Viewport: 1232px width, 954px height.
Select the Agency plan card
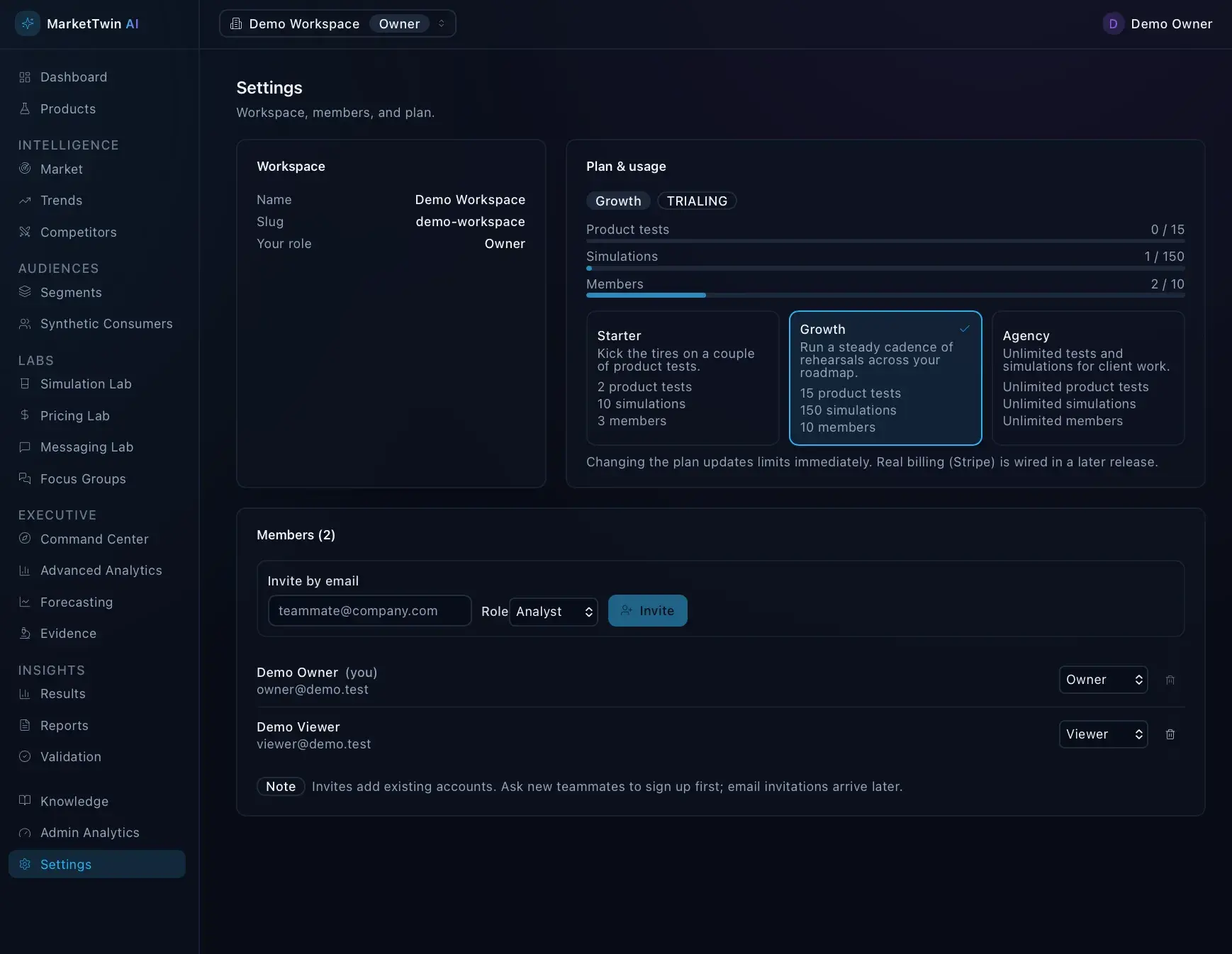click(1088, 378)
